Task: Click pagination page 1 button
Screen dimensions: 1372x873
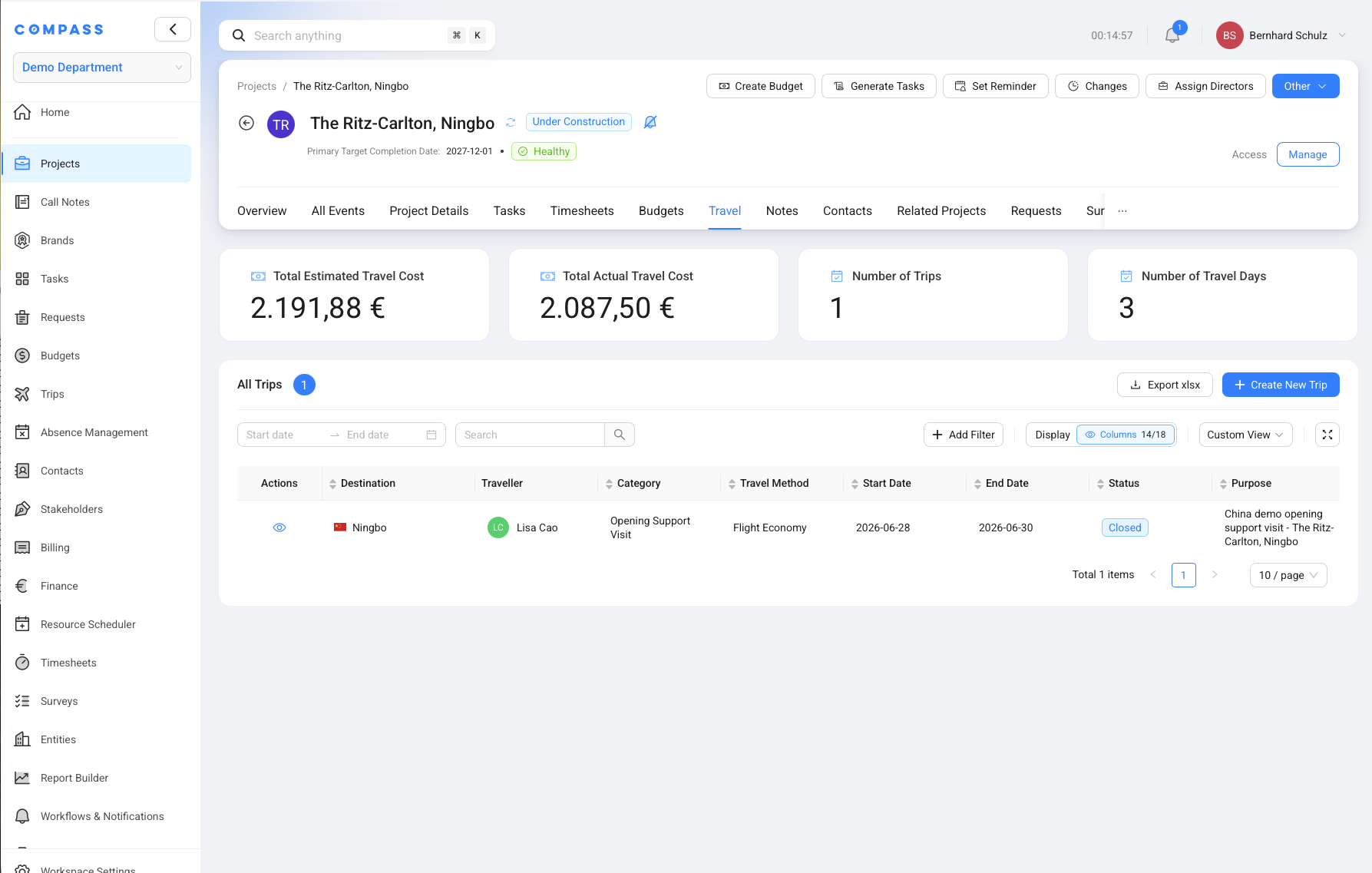Action: tap(1183, 575)
